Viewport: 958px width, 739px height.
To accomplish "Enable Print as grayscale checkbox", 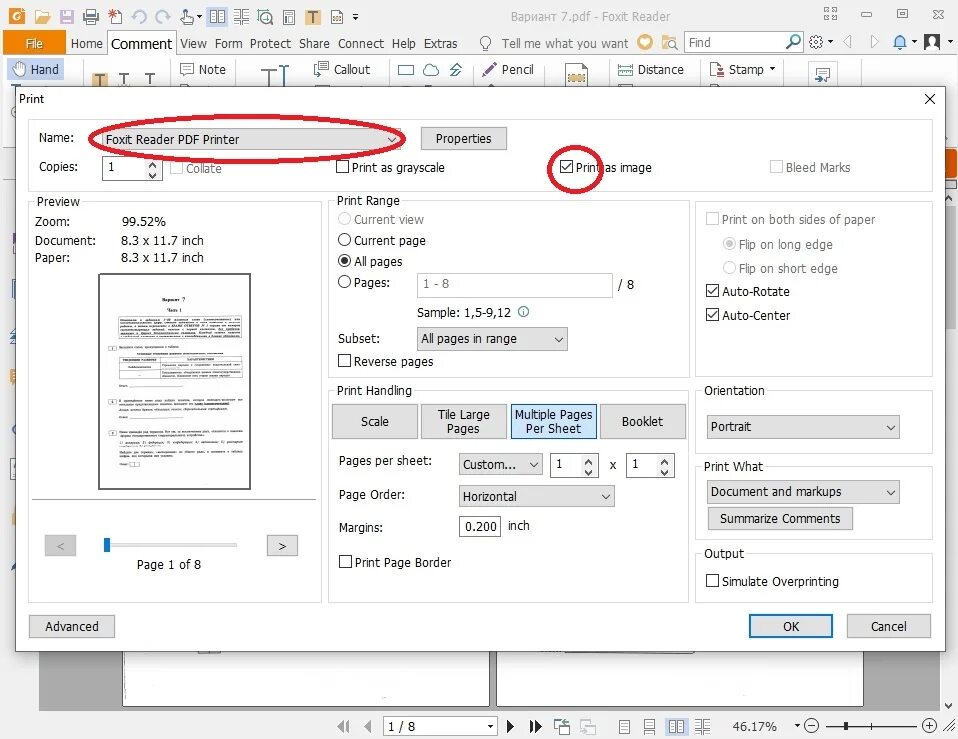I will pyautogui.click(x=343, y=167).
